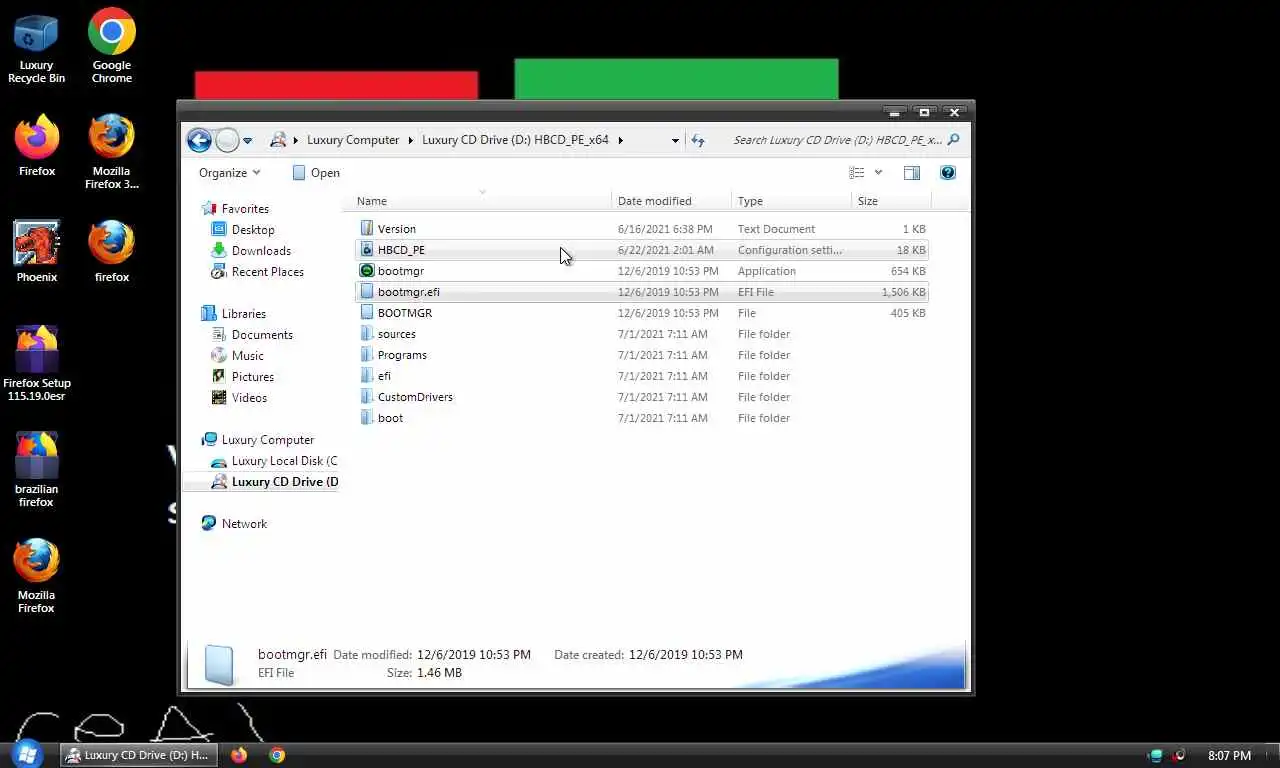Click the 8:07 PM taskbar clock
The height and width of the screenshot is (768, 1280).
point(1229,756)
